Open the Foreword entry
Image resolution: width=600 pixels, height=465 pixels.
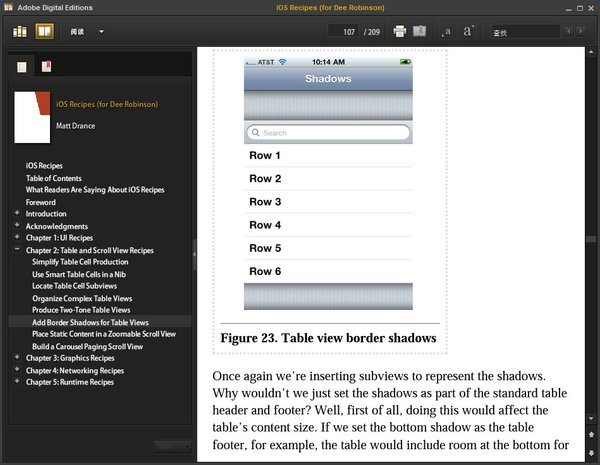click(41, 202)
